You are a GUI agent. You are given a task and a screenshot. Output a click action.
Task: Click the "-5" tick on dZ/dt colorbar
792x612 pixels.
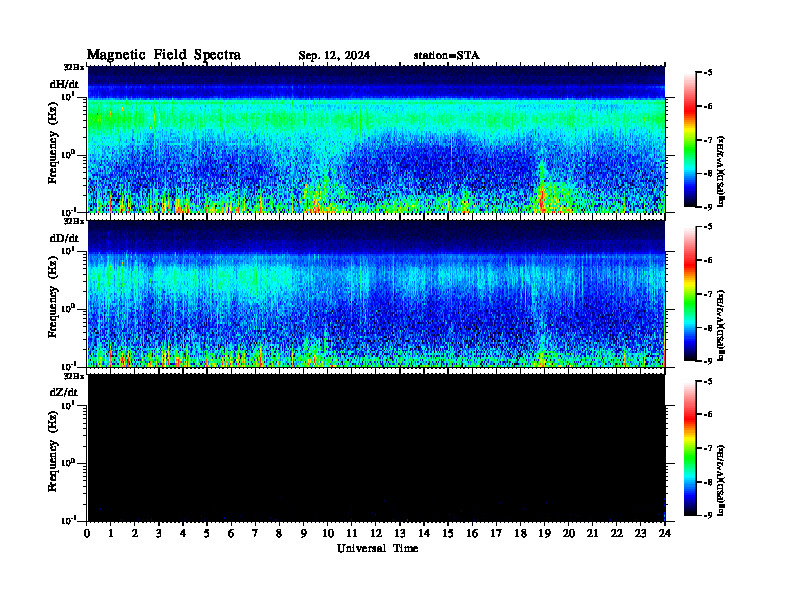[x=708, y=381]
